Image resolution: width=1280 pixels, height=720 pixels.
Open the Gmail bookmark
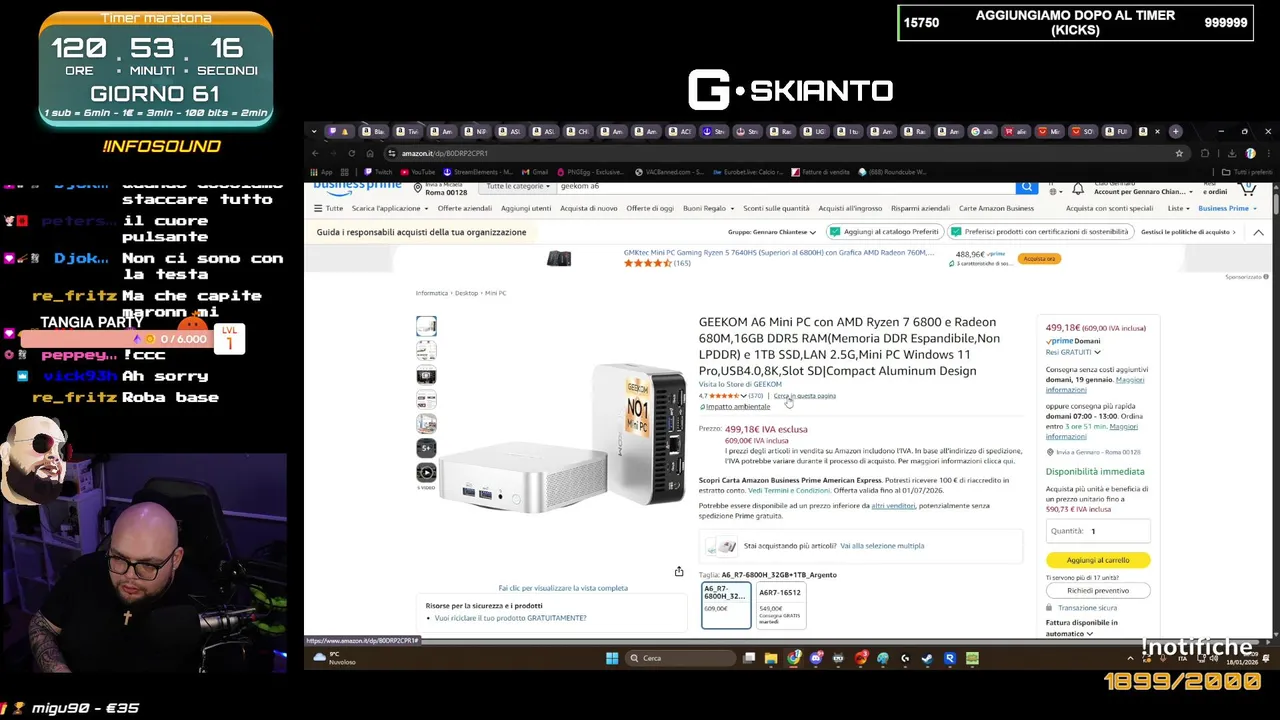click(x=534, y=172)
